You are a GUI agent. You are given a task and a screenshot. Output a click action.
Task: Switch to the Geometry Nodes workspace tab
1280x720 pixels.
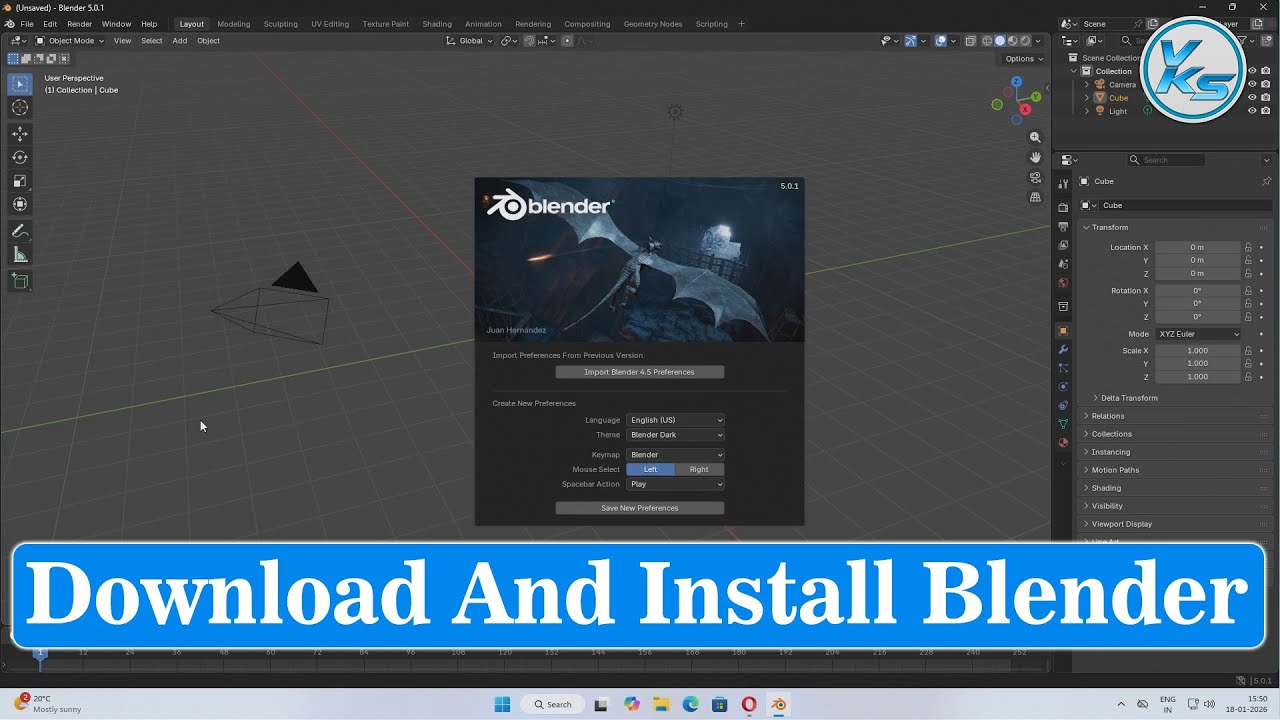(653, 24)
